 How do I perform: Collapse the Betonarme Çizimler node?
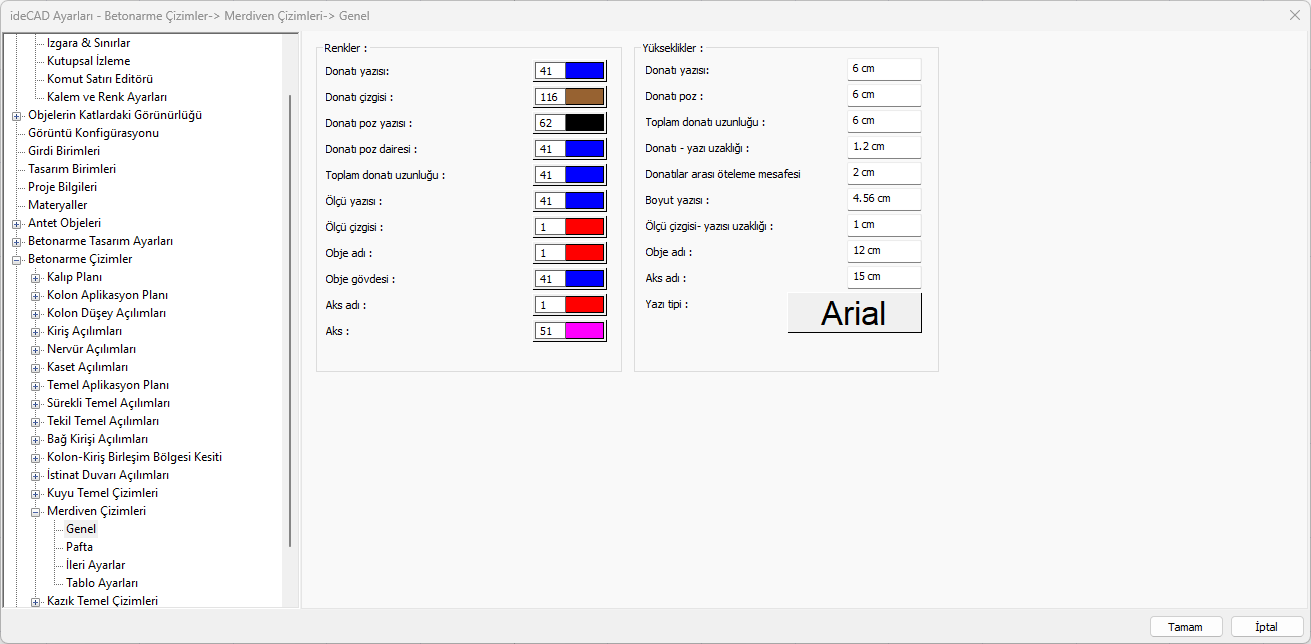point(17,259)
